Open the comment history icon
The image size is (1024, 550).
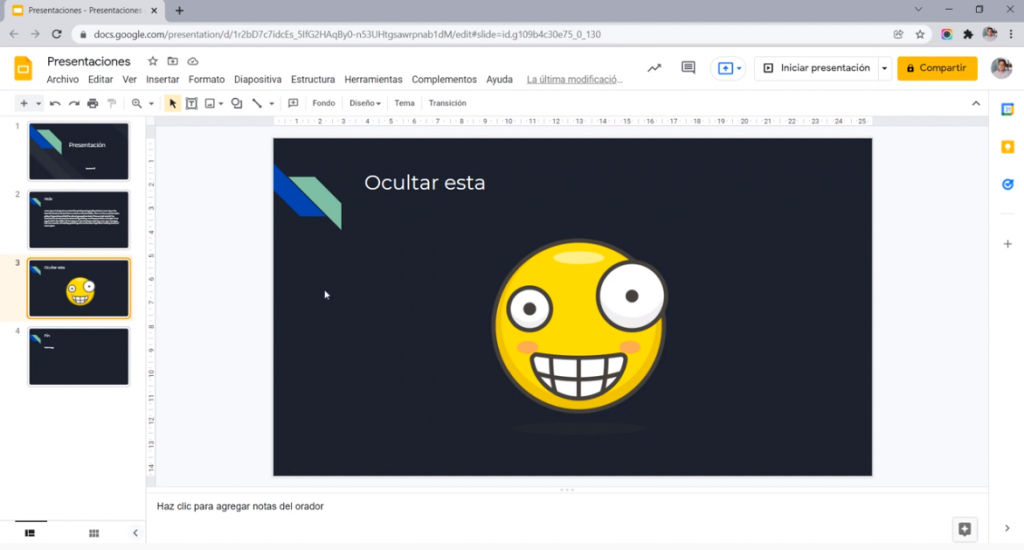tap(688, 68)
